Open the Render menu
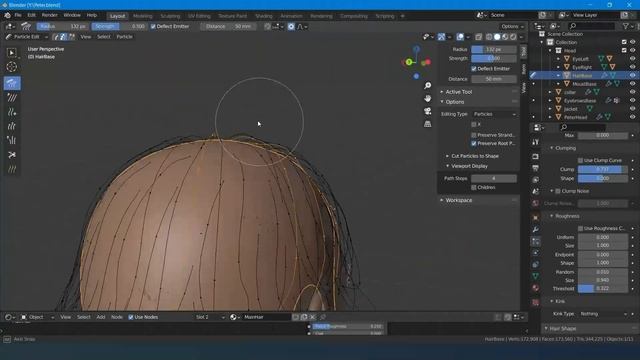The image size is (640, 360). [x=49, y=15]
